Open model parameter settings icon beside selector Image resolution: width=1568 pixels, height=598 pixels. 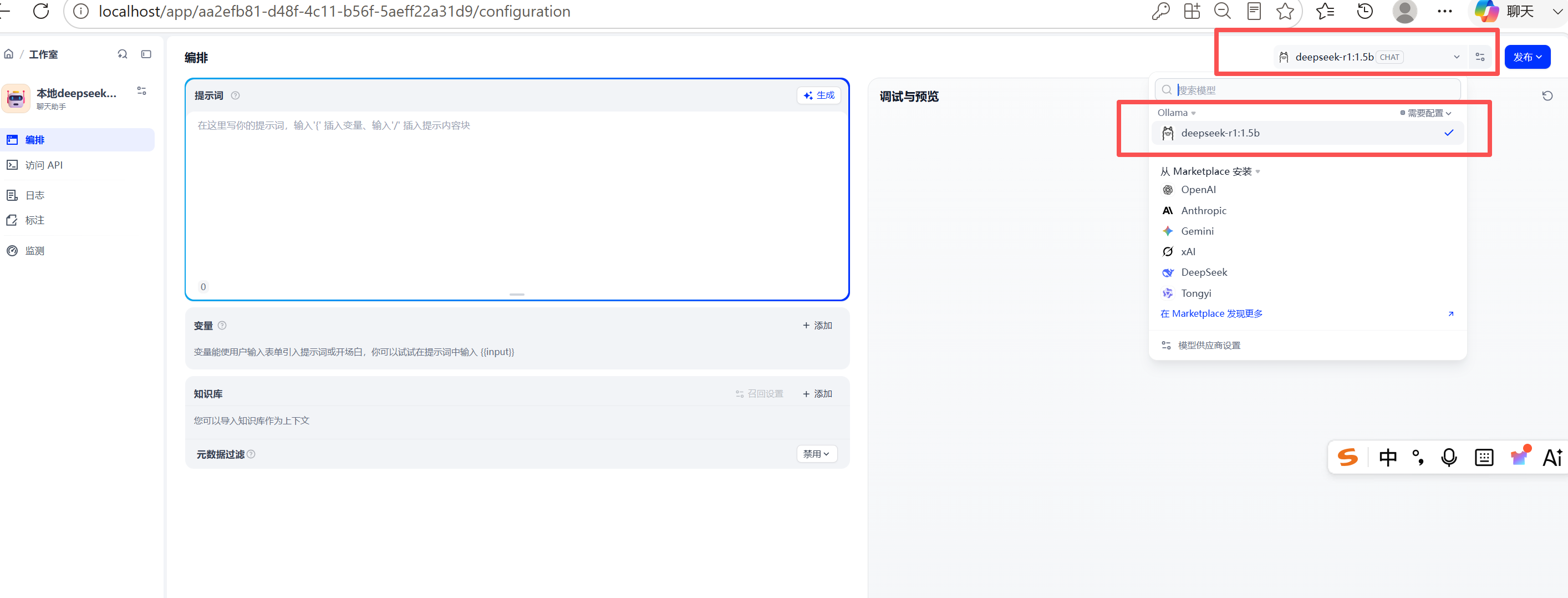pos(1480,57)
